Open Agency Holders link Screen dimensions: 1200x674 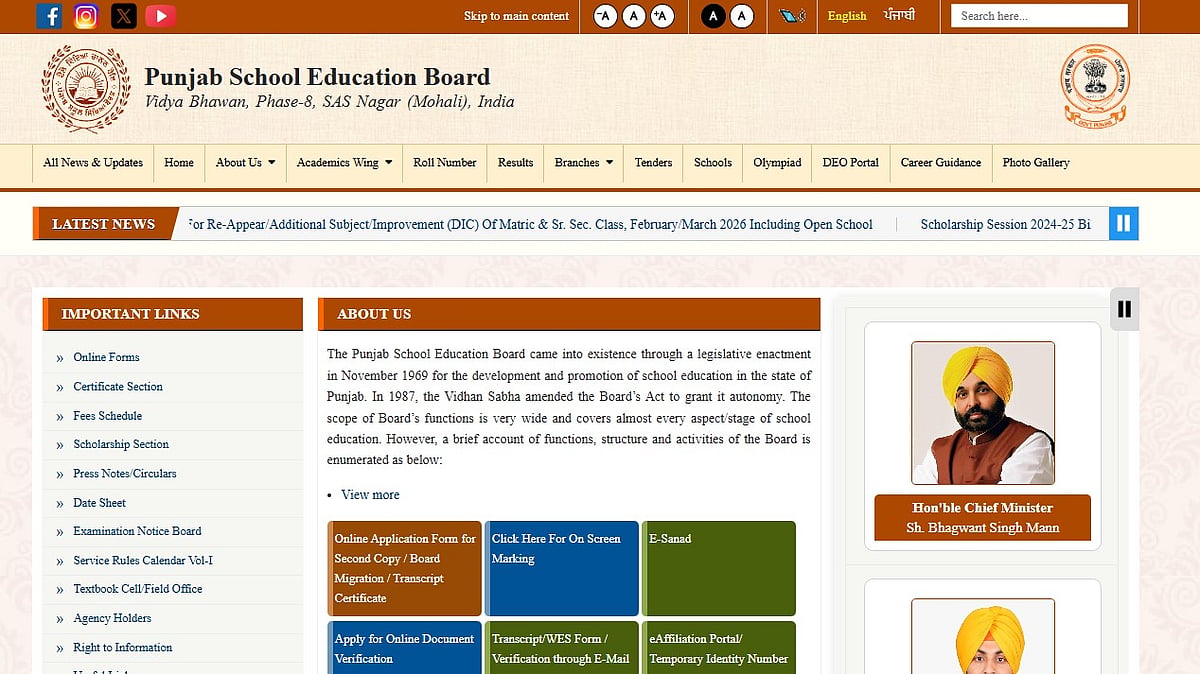(x=112, y=618)
